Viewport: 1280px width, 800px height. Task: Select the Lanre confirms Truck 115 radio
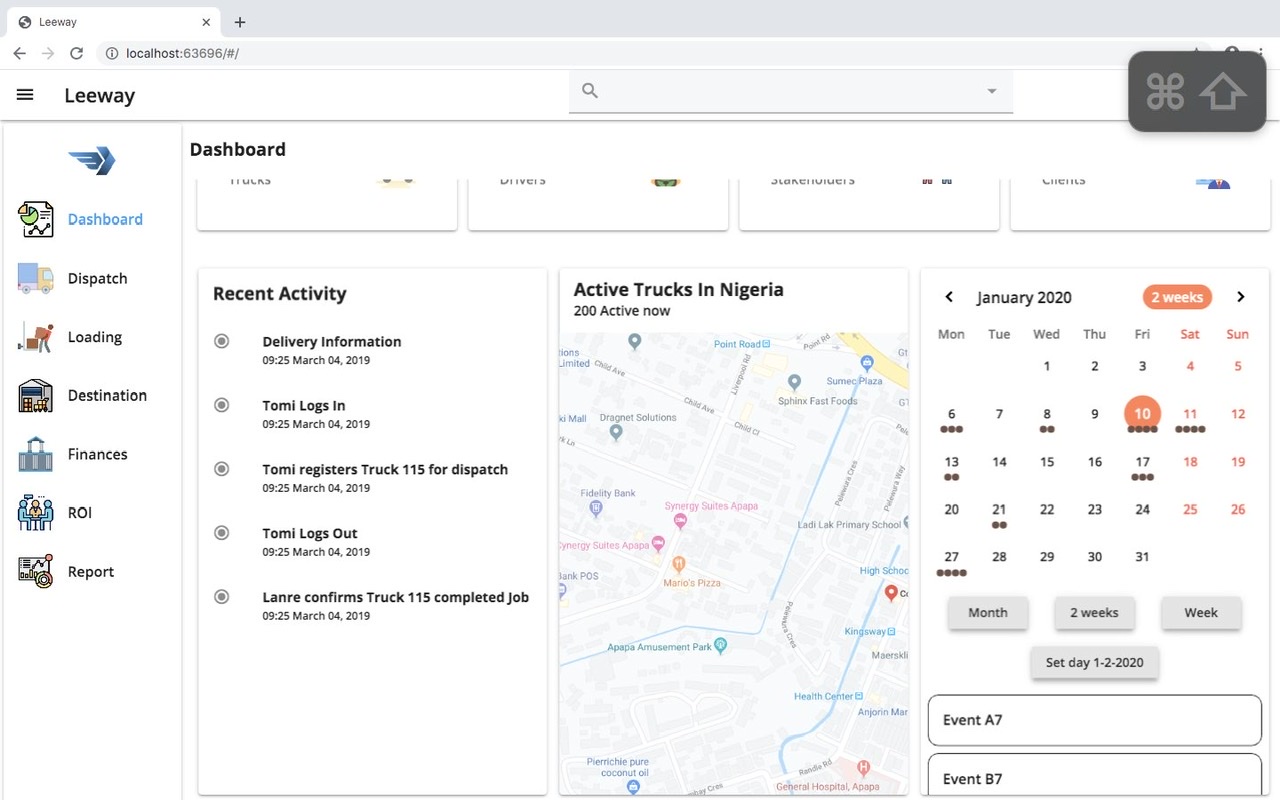click(x=222, y=597)
